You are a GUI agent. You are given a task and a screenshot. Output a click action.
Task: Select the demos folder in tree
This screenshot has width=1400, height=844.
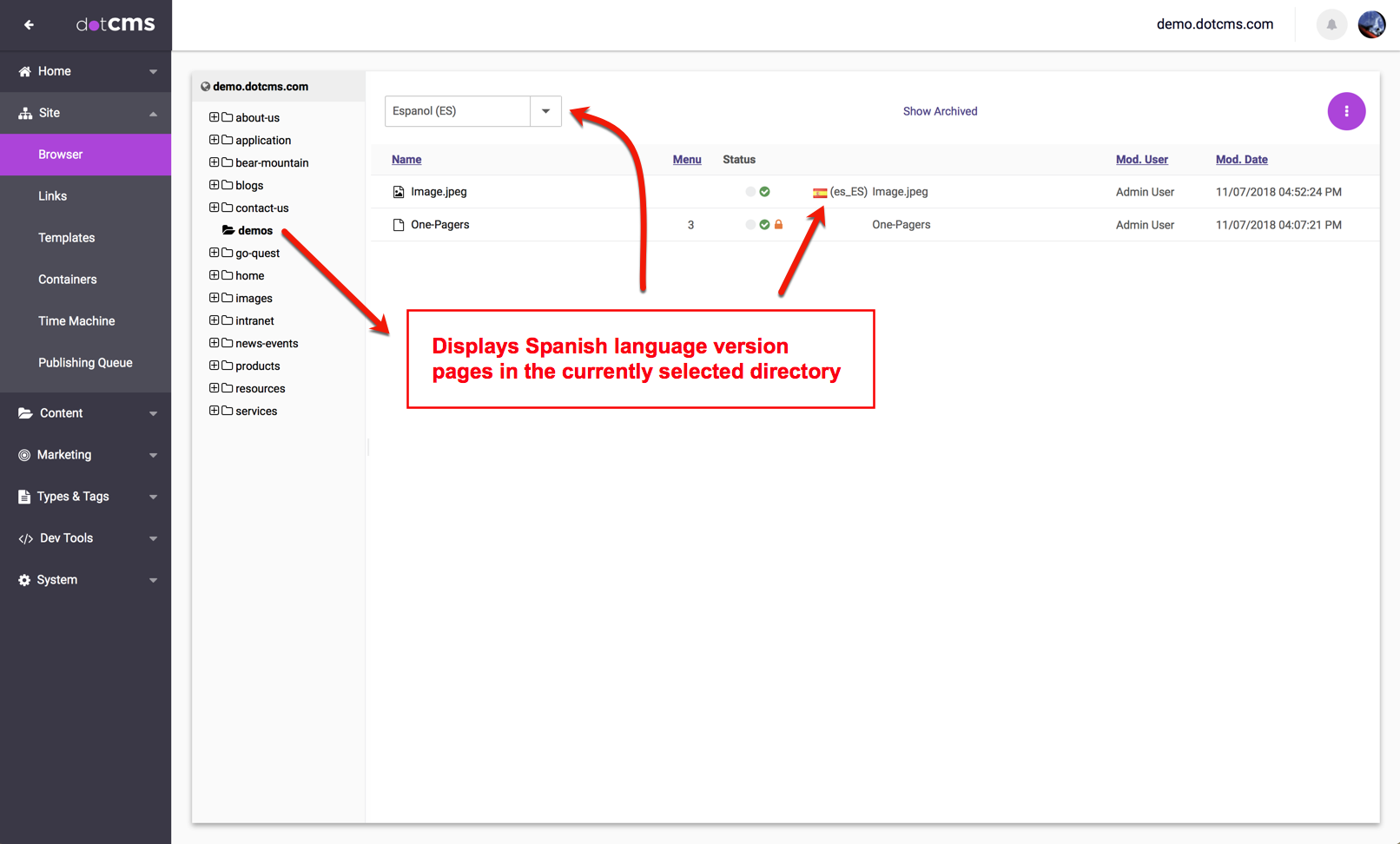coord(254,231)
